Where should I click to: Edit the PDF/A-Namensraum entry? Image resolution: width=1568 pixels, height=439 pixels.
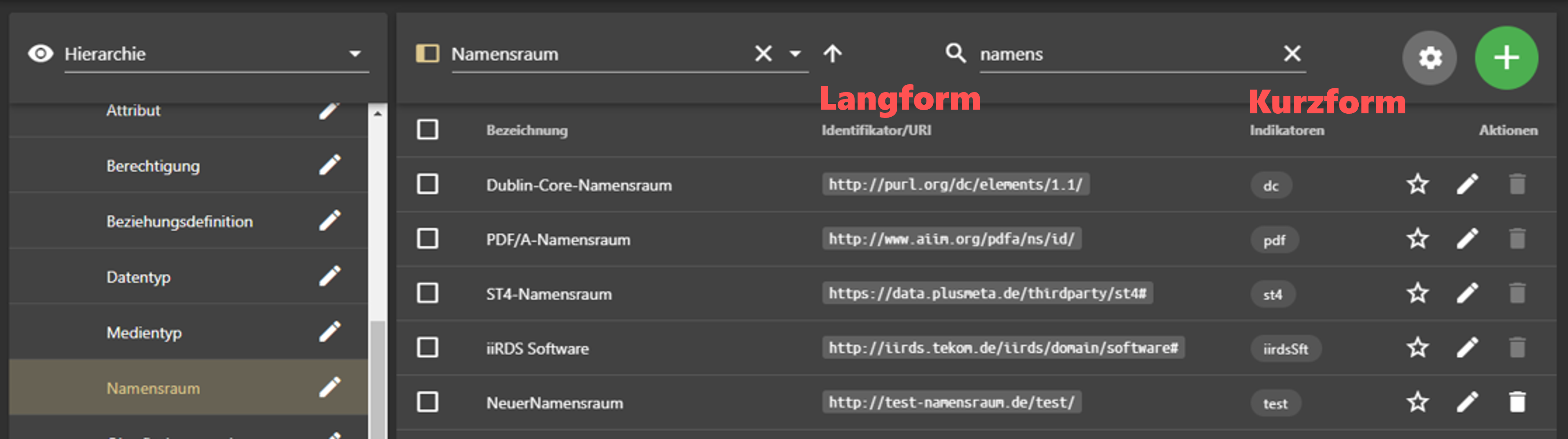tap(1467, 239)
